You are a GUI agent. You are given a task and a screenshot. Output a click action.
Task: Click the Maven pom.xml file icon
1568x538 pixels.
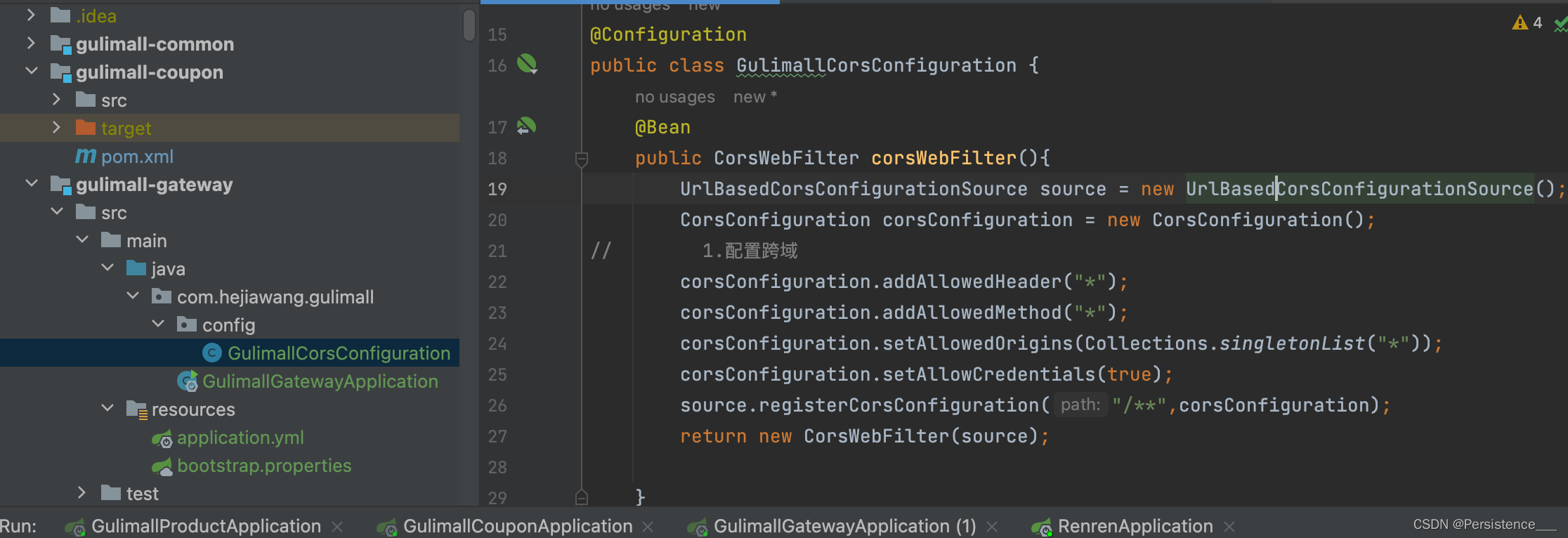coord(86,156)
